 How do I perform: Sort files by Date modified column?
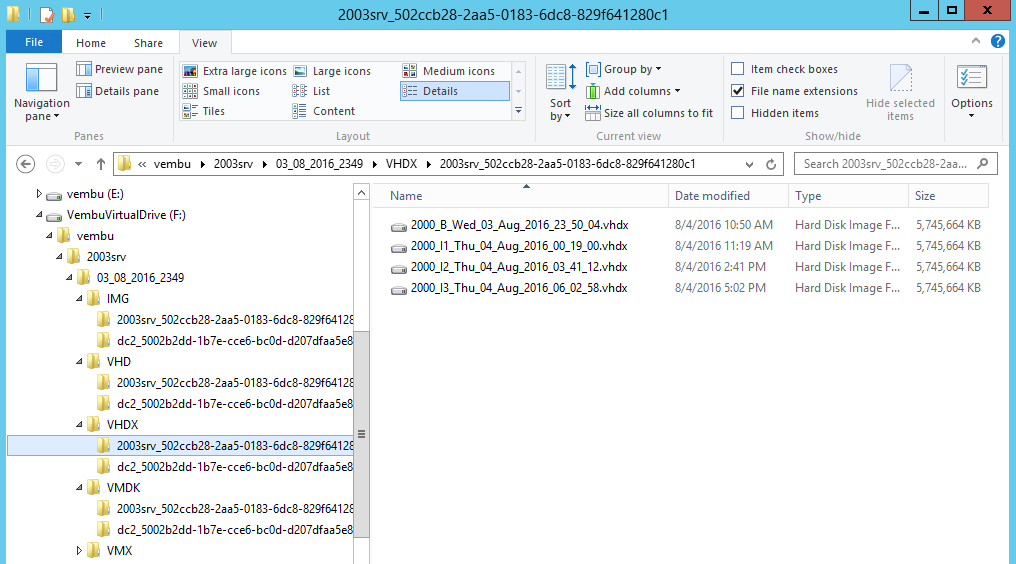(x=712, y=196)
